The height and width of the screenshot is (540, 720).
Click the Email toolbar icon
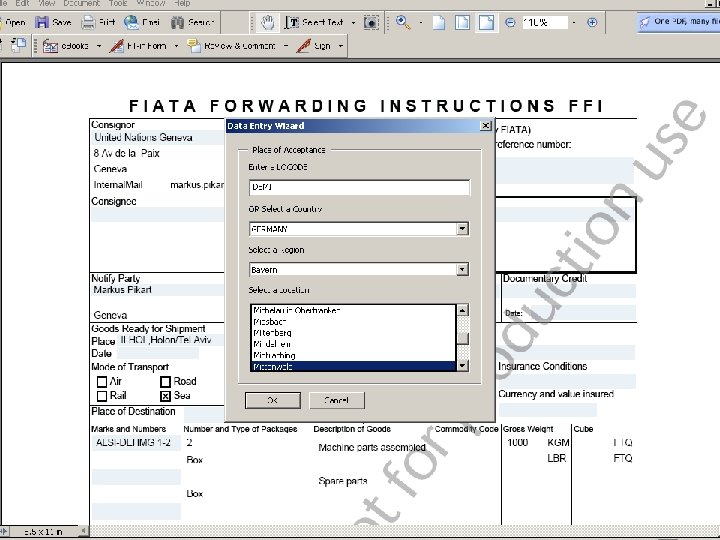pyautogui.click(x=132, y=22)
